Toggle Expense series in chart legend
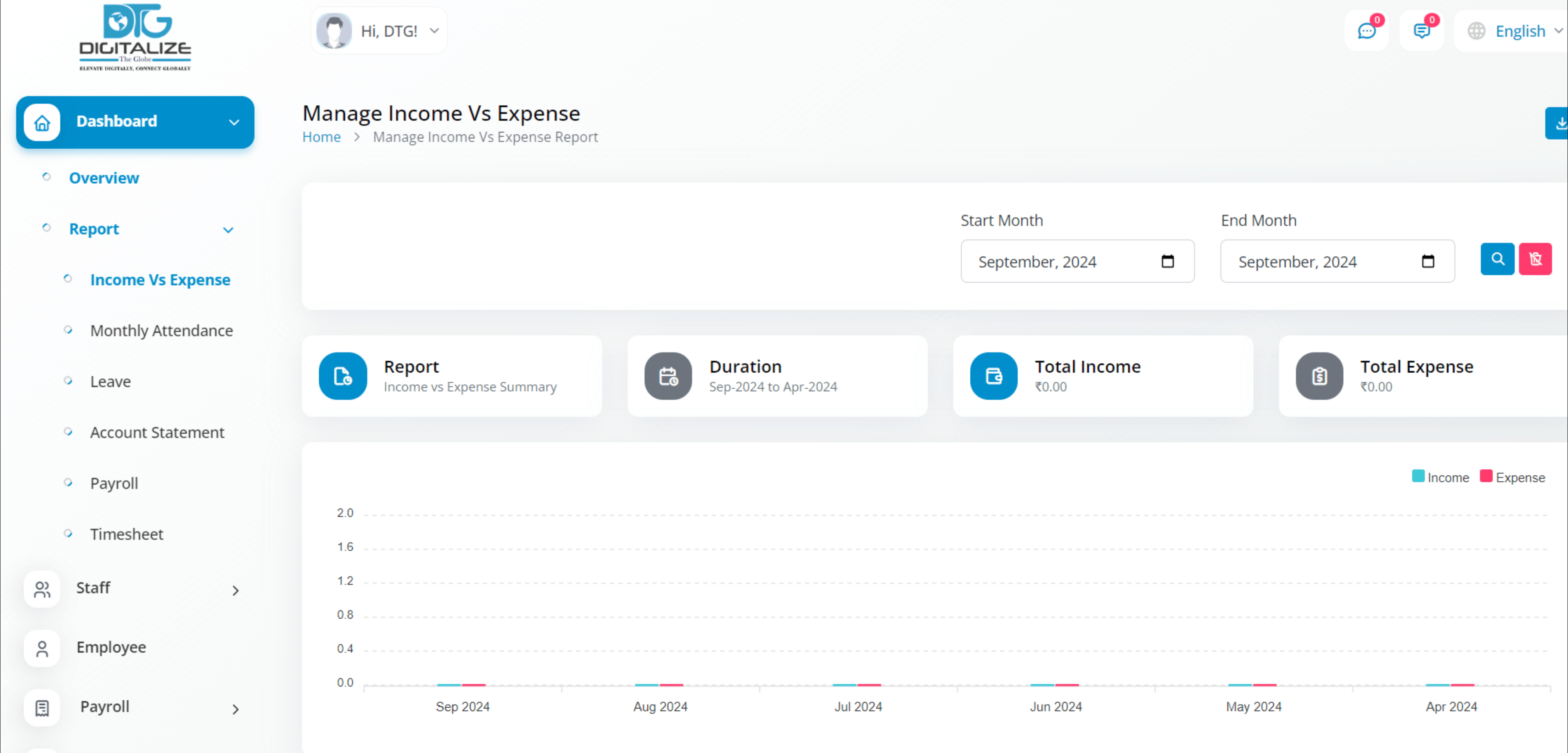1568x753 pixels. point(1513,477)
